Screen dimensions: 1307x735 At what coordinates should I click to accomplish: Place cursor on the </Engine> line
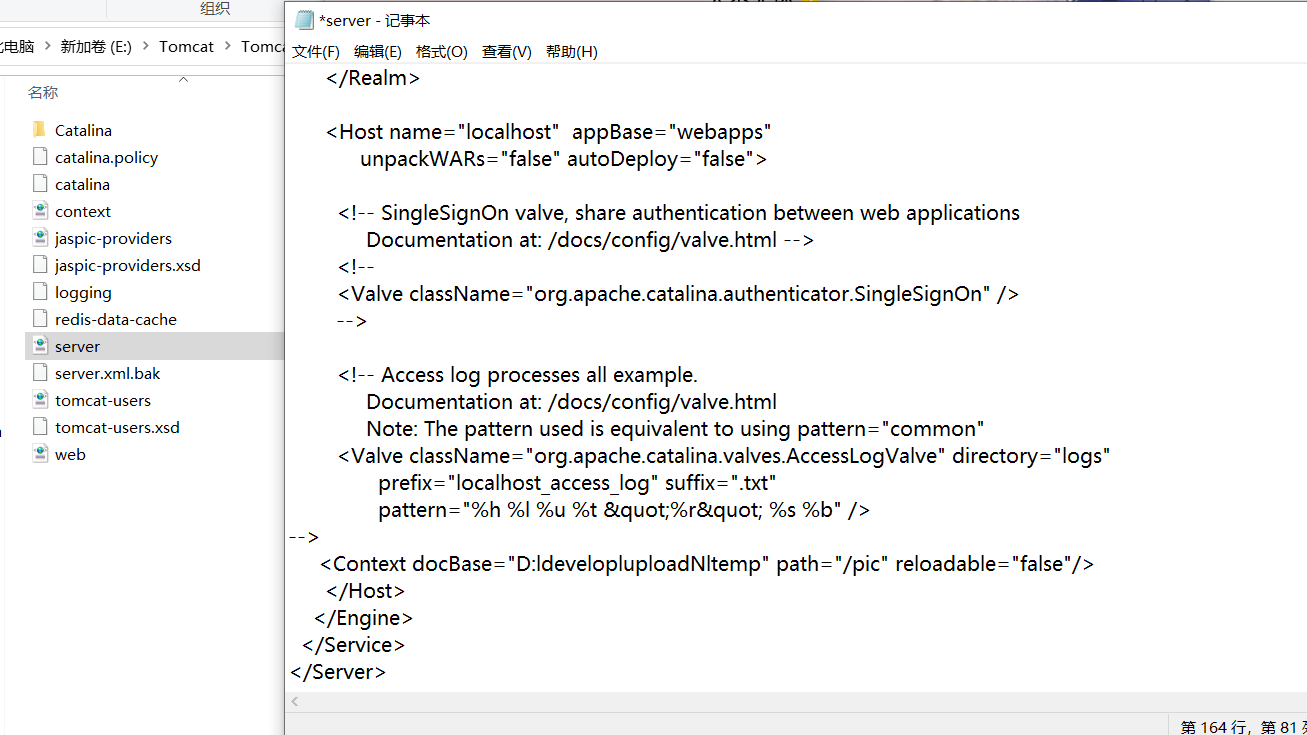coord(363,618)
